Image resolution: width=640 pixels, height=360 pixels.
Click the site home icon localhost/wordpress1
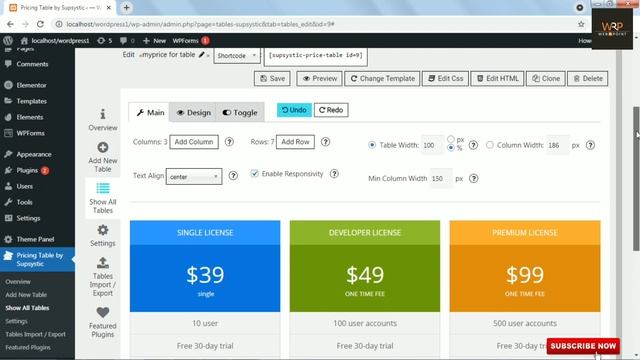(55, 40)
